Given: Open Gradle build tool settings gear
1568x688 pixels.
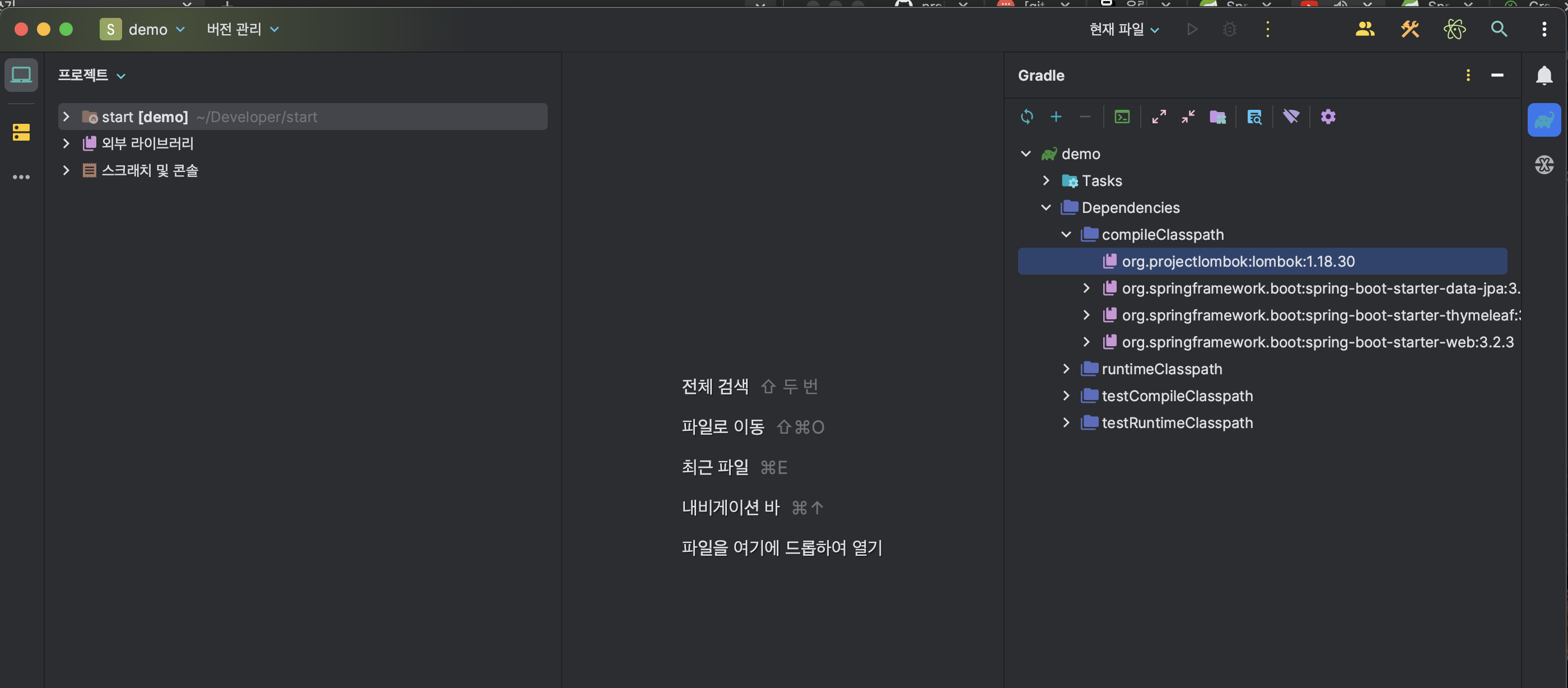Looking at the screenshot, I should point(1328,117).
